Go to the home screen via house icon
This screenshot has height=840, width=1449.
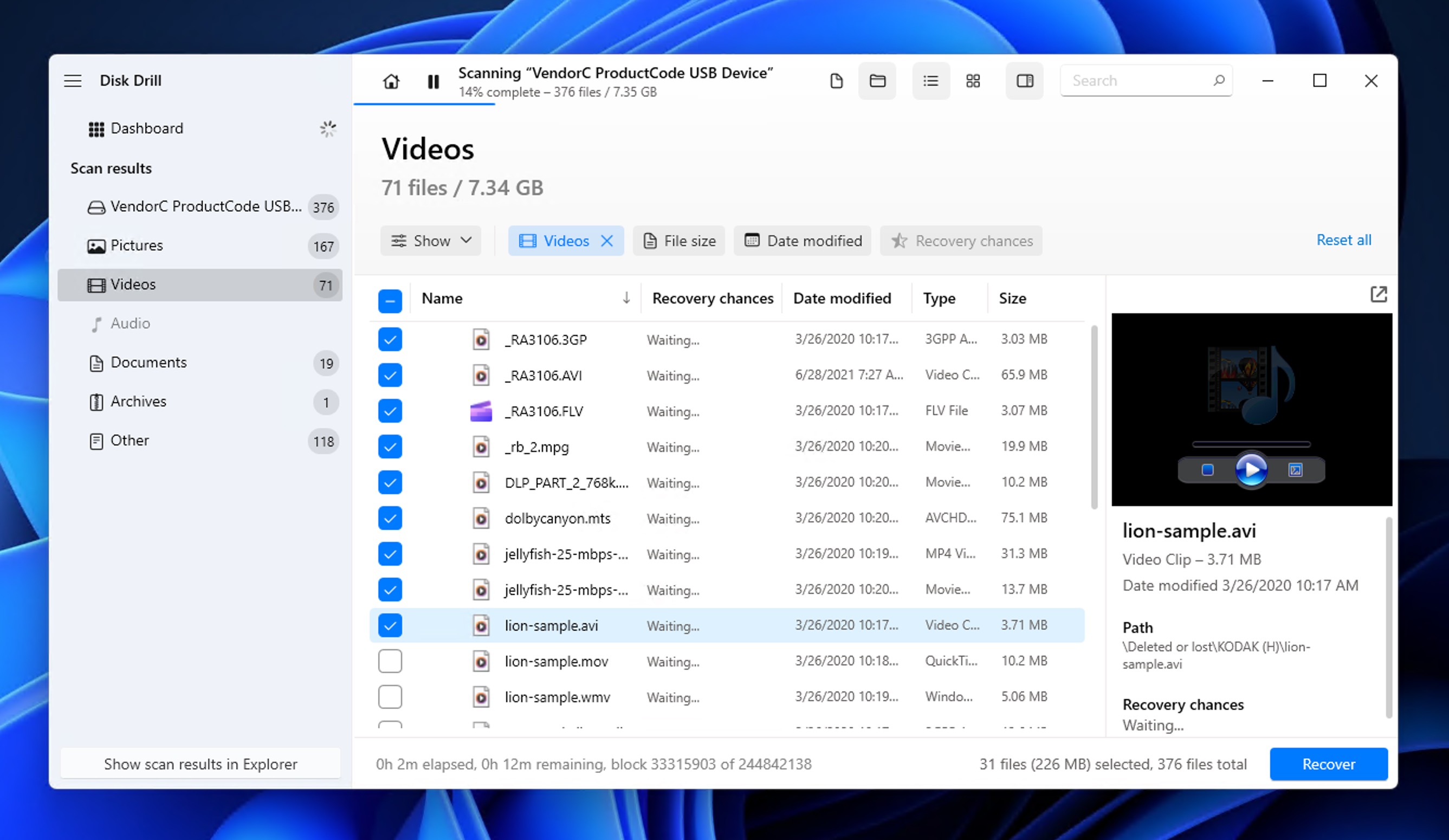[391, 81]
